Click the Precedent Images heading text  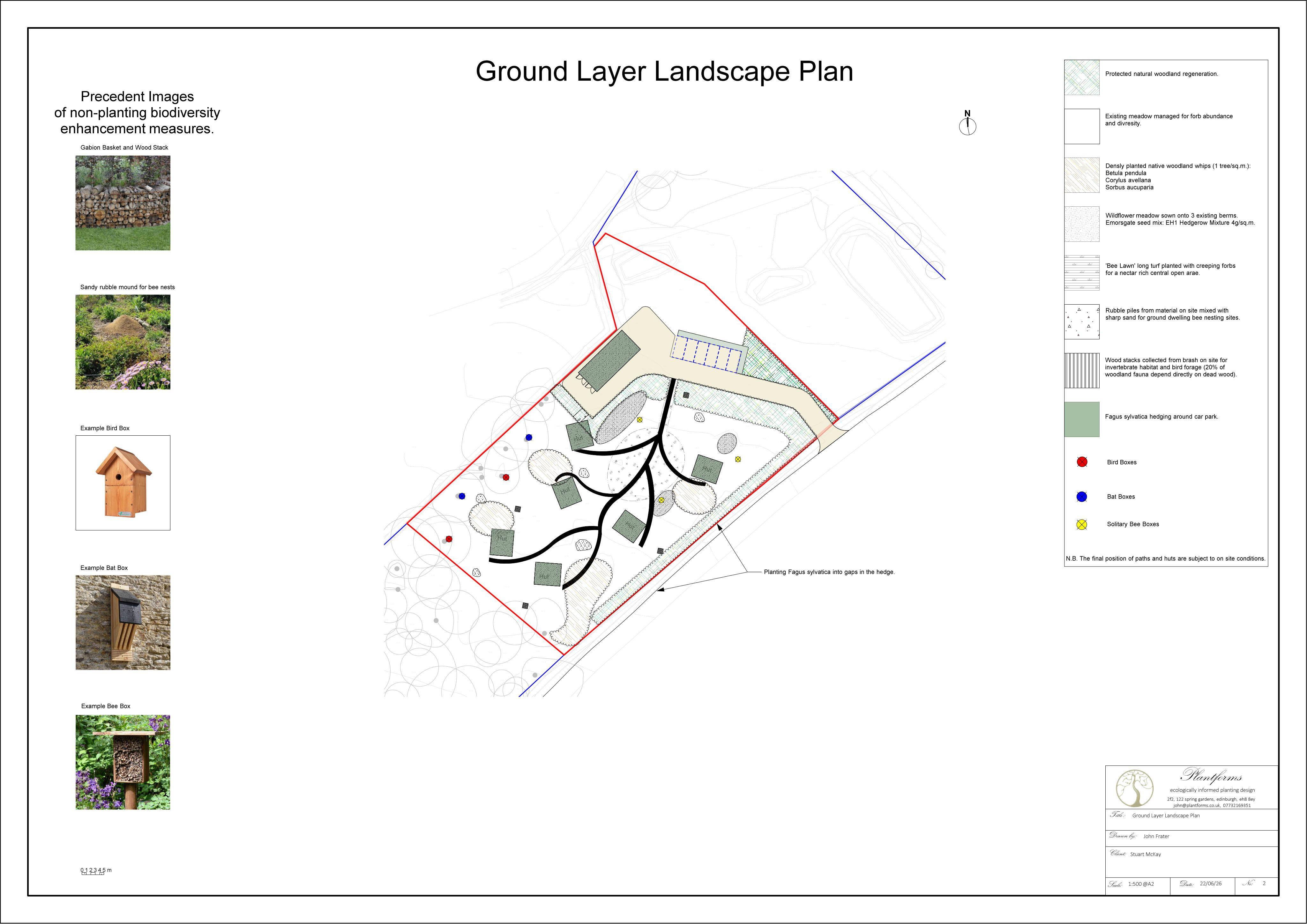coord(137,113)
